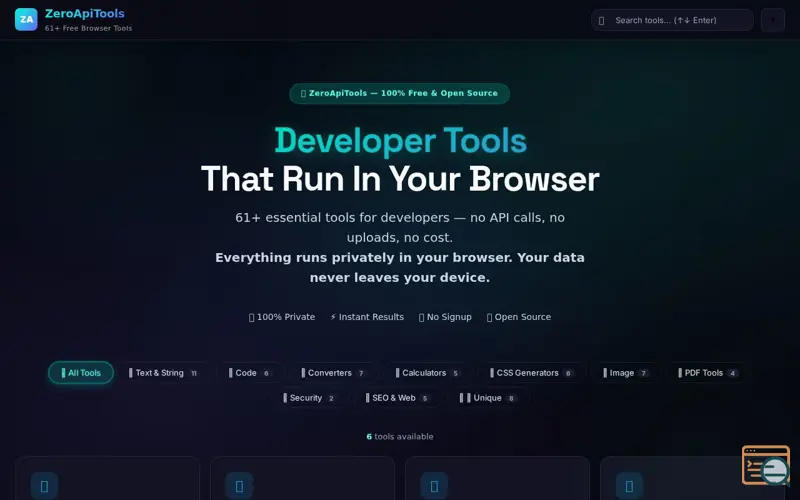Switch to Converters category

click(x=333, y=373)
